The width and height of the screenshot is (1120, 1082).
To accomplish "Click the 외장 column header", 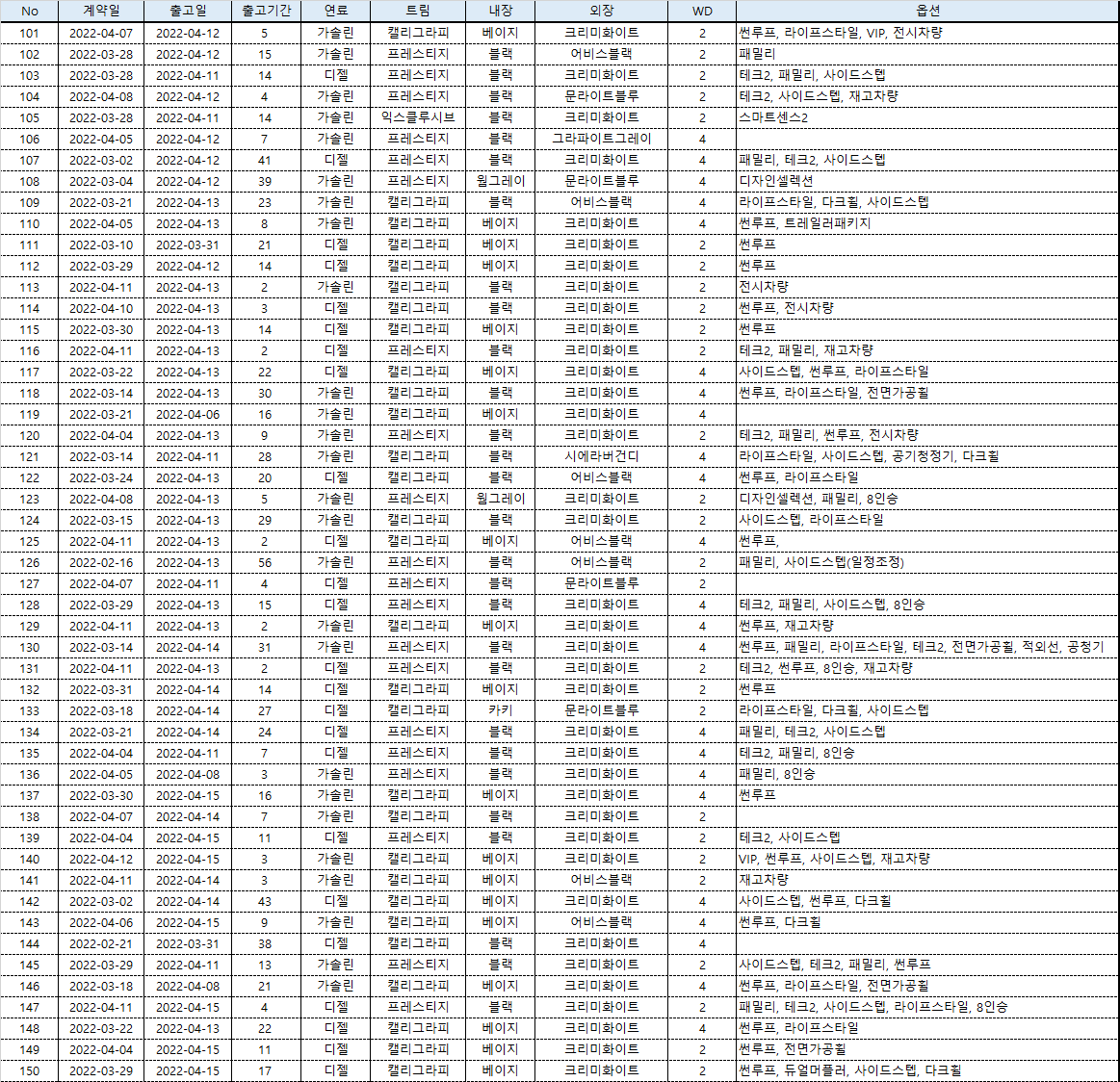I will pyautogui.click(x=602, y=11).
